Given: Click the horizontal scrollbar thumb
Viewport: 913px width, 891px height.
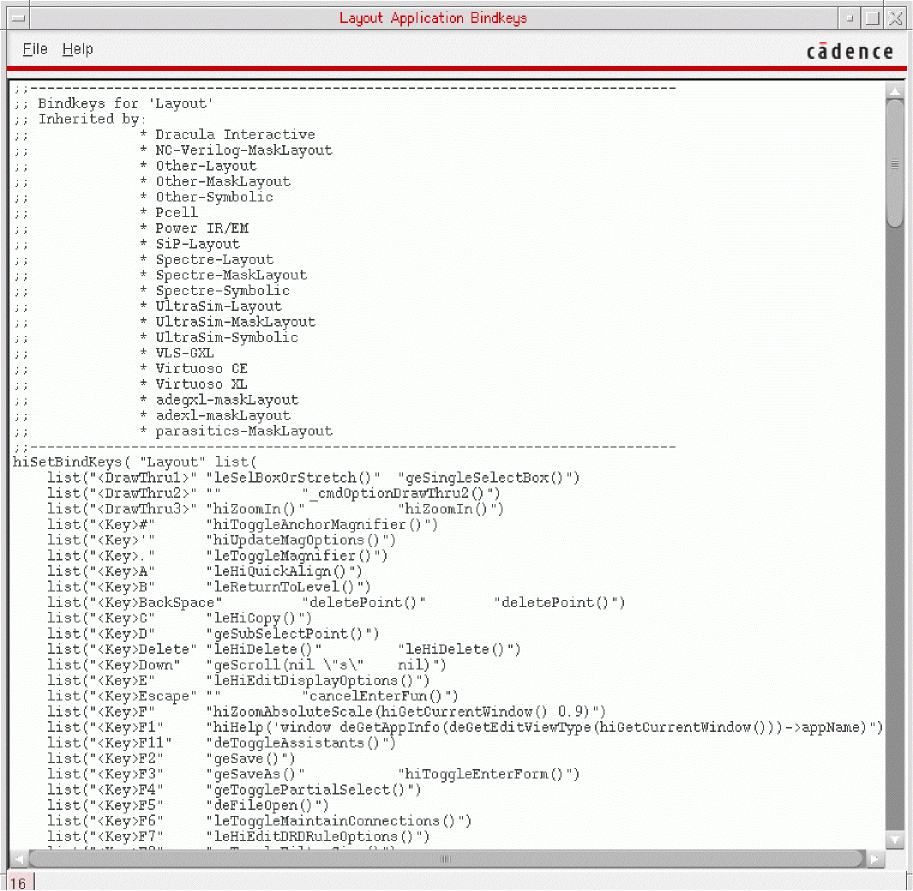Looking at the screenshot, I should click(x=446, y=859).
